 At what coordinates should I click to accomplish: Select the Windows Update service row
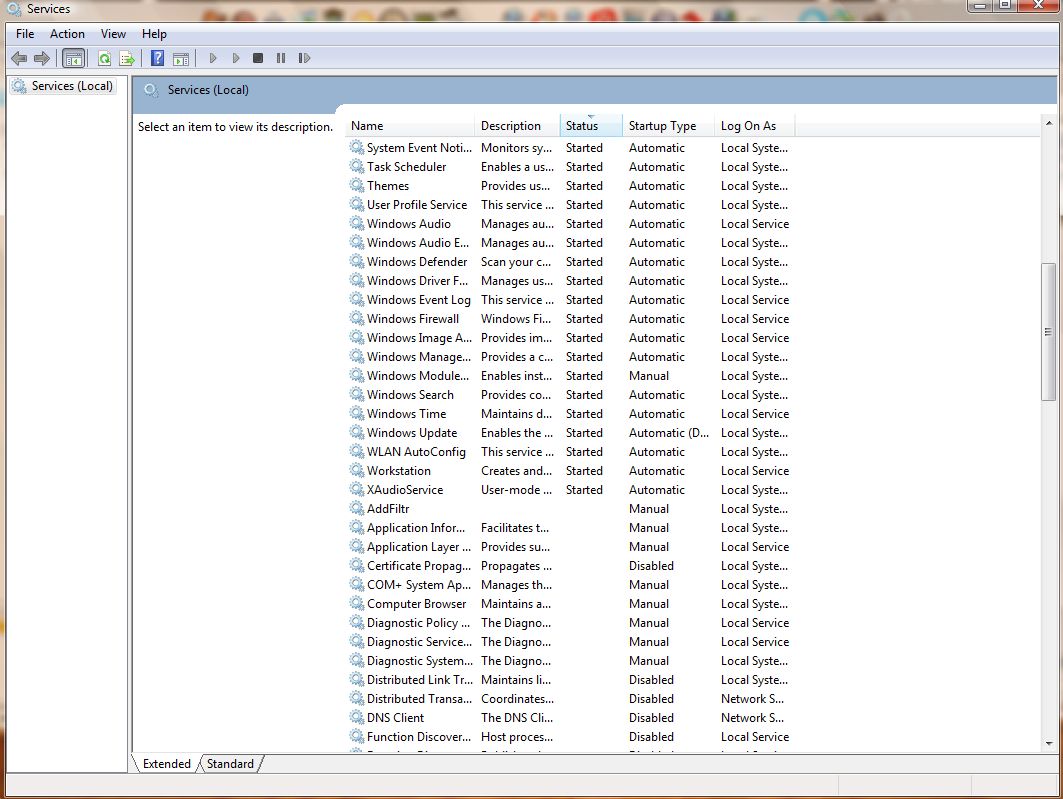tap(411, 433)
